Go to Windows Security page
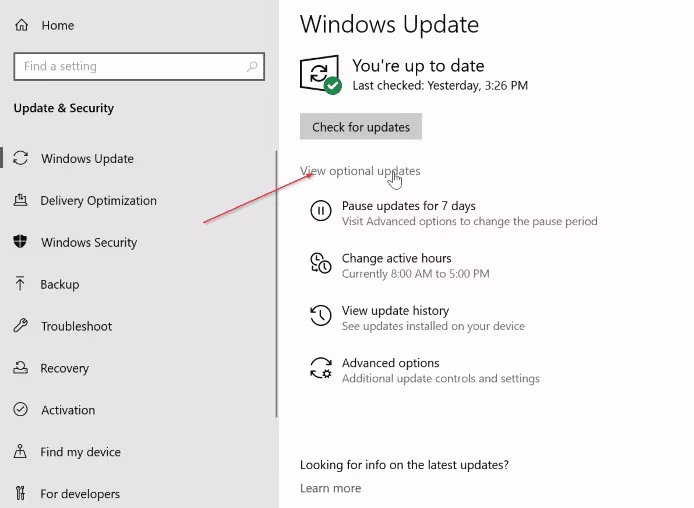The width and height of the screenshot is (694, 508). point(89,242)
